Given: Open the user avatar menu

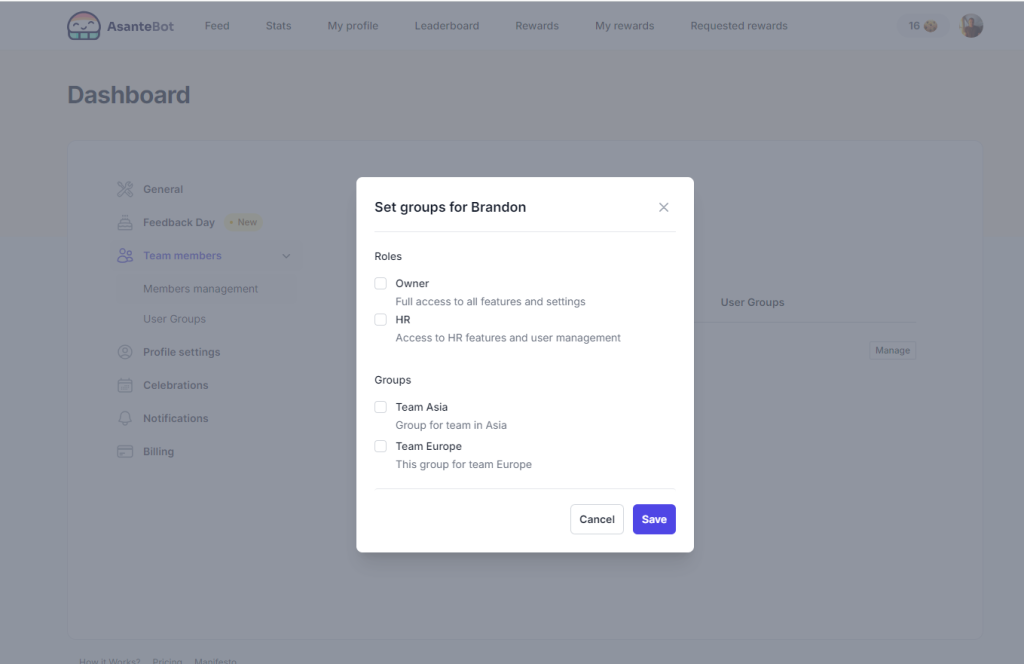Looking at the screenshot, I should coord(971,26).
